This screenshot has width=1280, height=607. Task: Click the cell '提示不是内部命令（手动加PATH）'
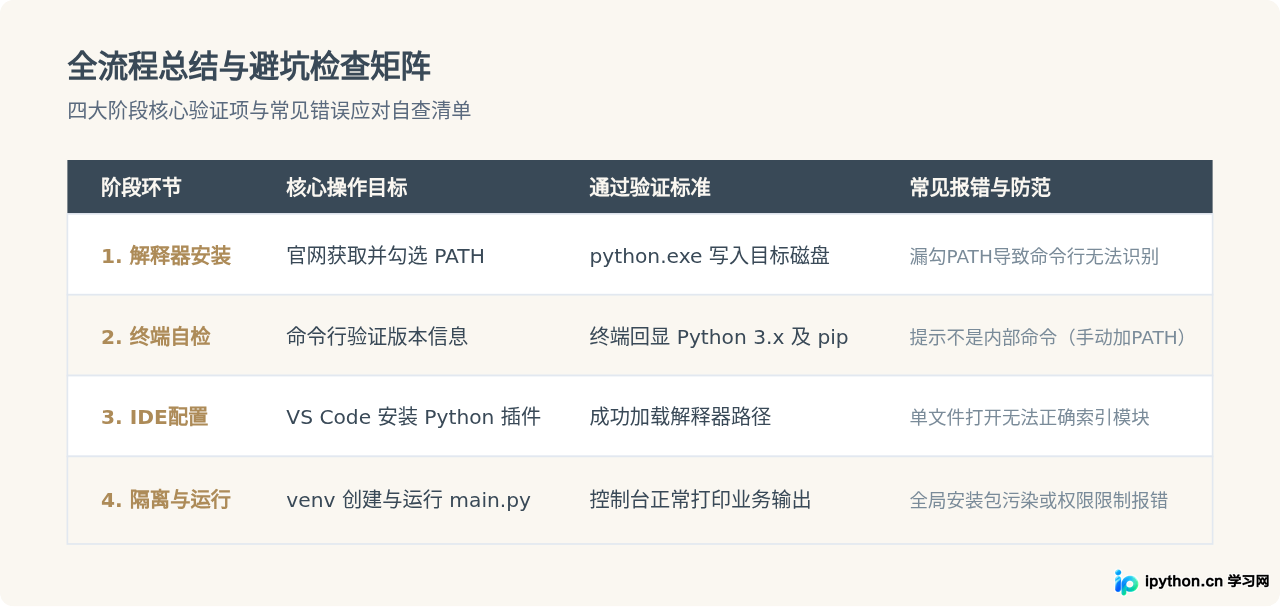[1050, 337]
